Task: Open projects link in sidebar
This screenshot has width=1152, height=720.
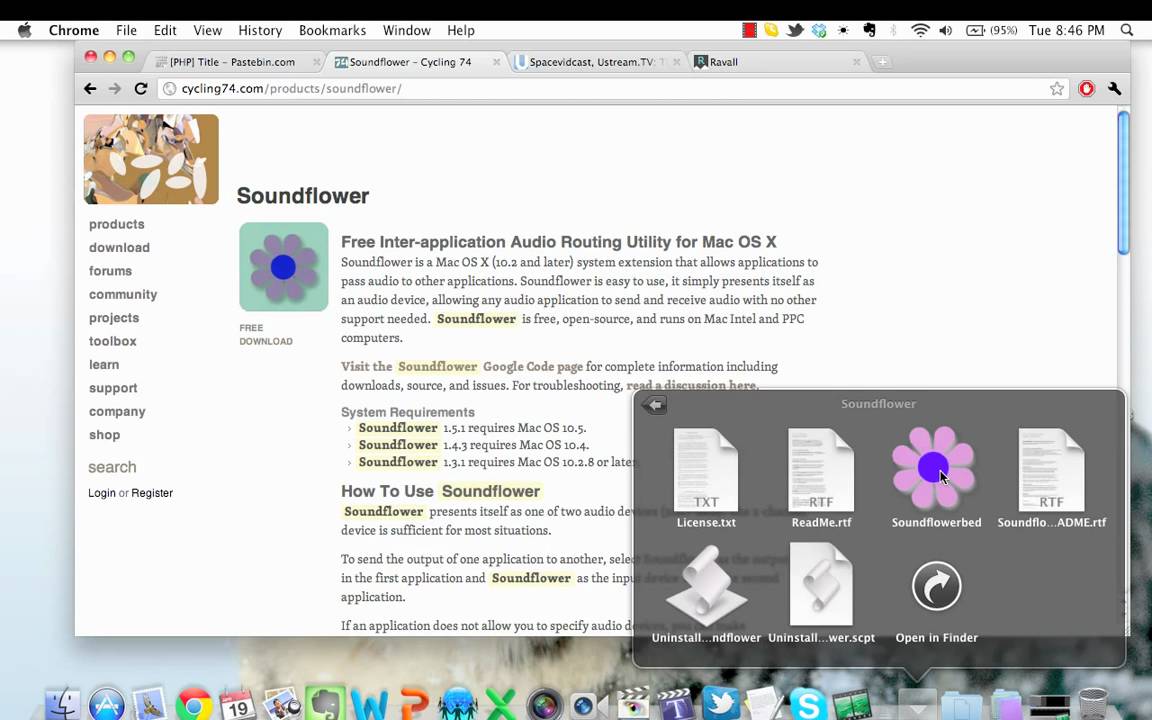Action: (114, 318)
